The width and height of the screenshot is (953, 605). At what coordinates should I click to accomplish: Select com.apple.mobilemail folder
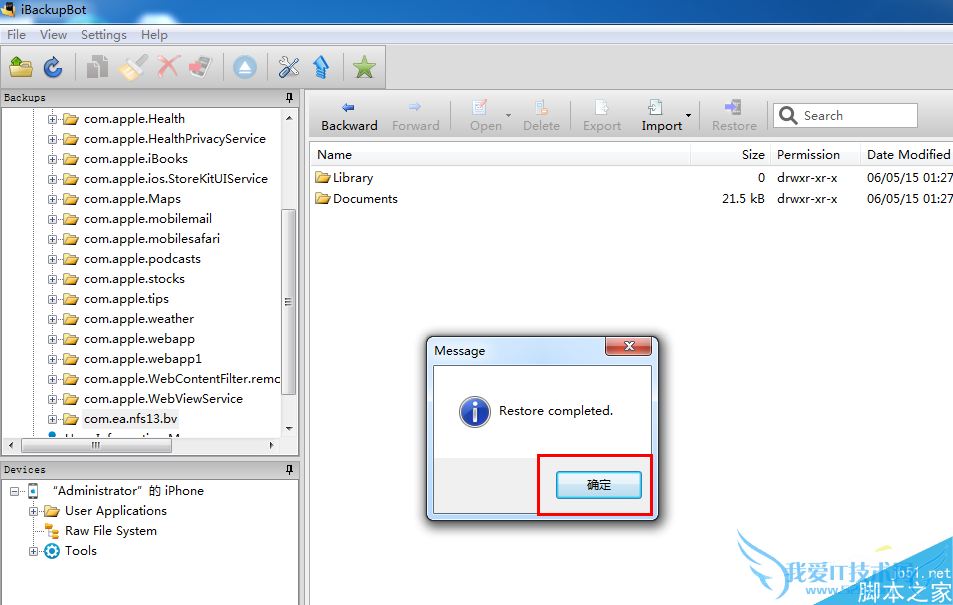coord(148,219)
